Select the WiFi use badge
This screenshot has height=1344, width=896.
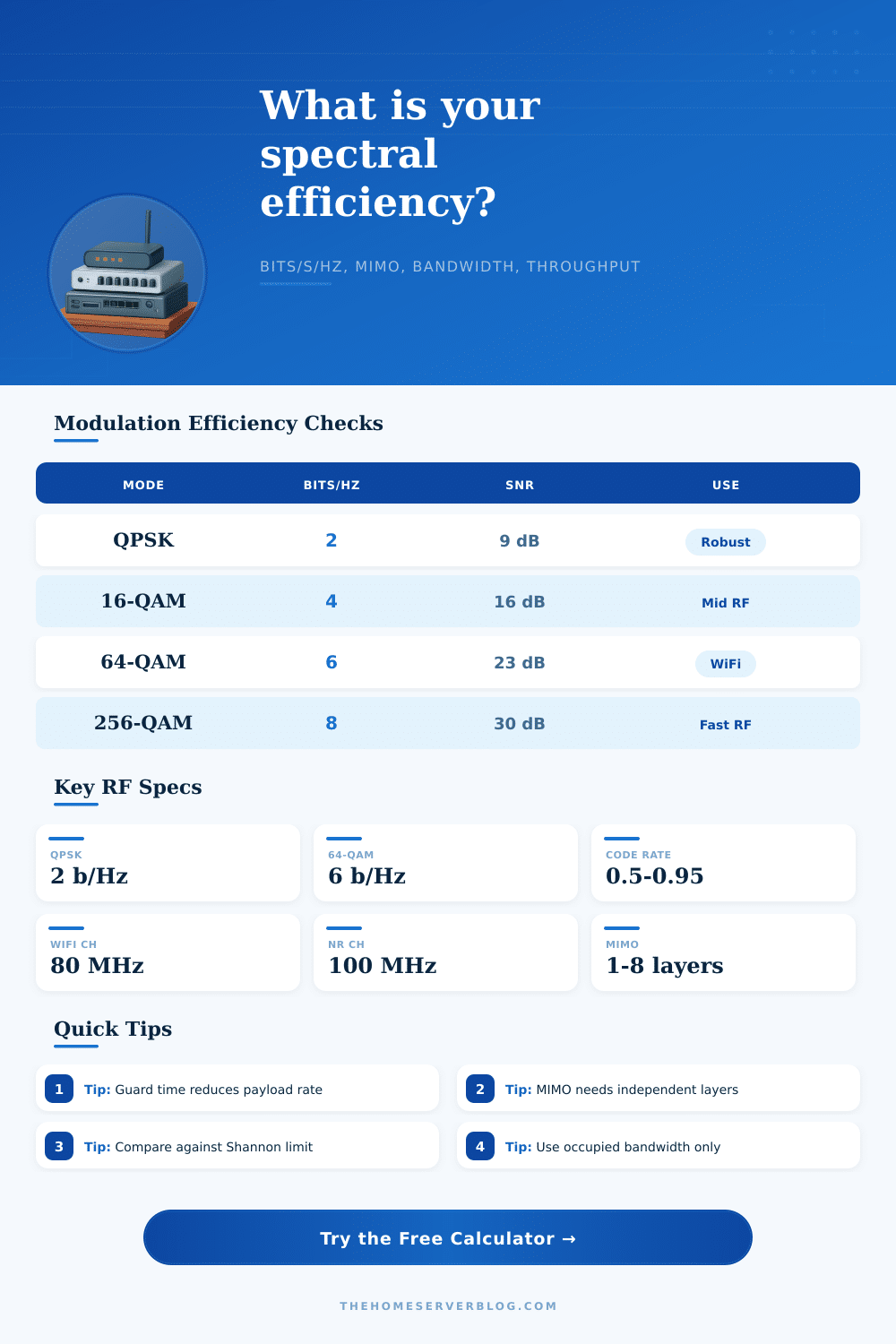(726, 664)
